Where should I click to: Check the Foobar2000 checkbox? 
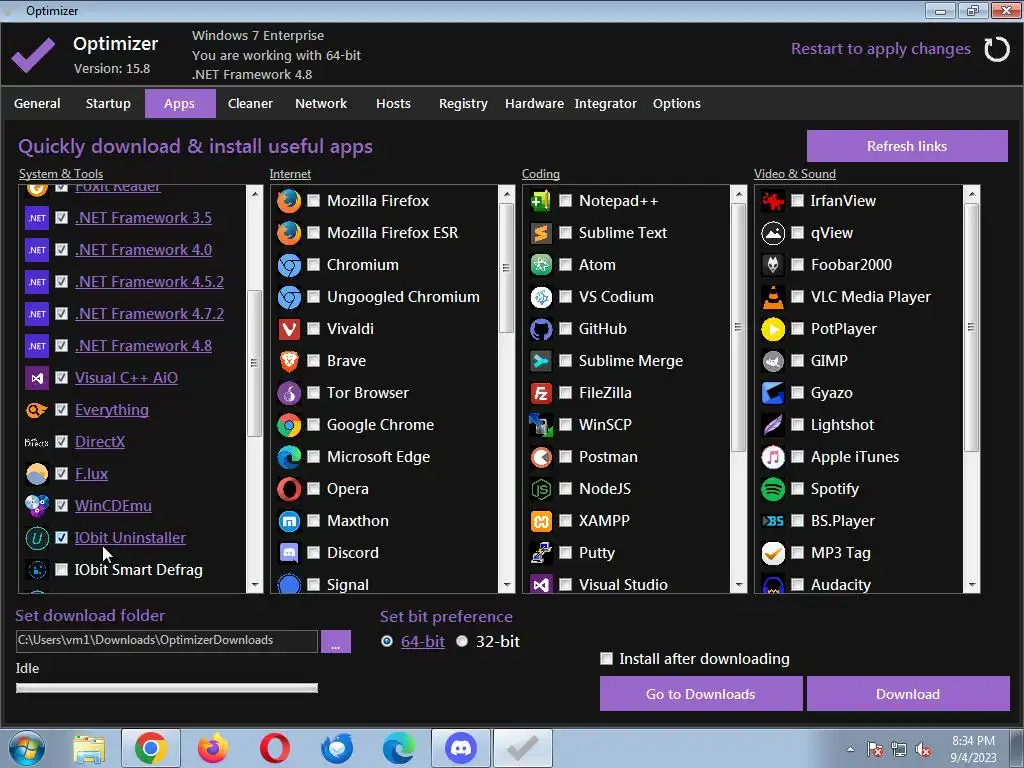click(x=797, y=264)
